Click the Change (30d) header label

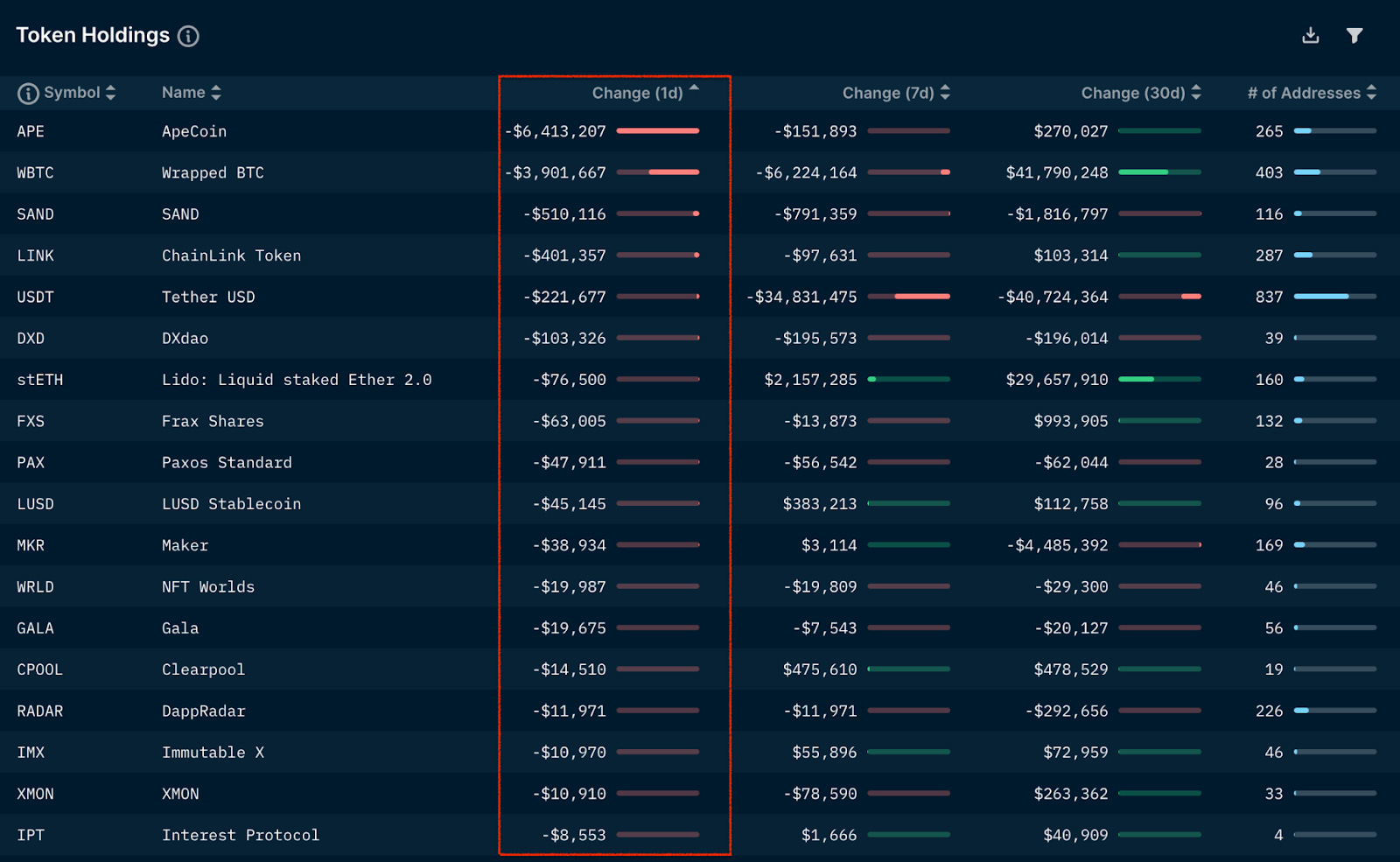point(1133,94)
